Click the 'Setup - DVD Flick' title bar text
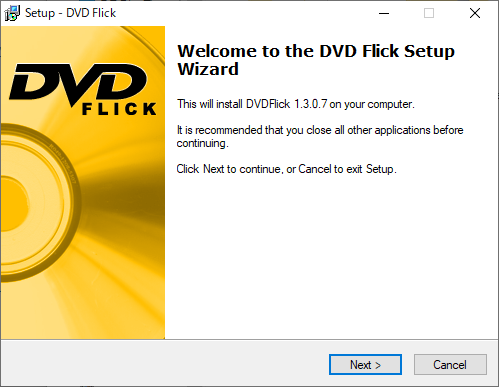499x387 pixels. 70,13
